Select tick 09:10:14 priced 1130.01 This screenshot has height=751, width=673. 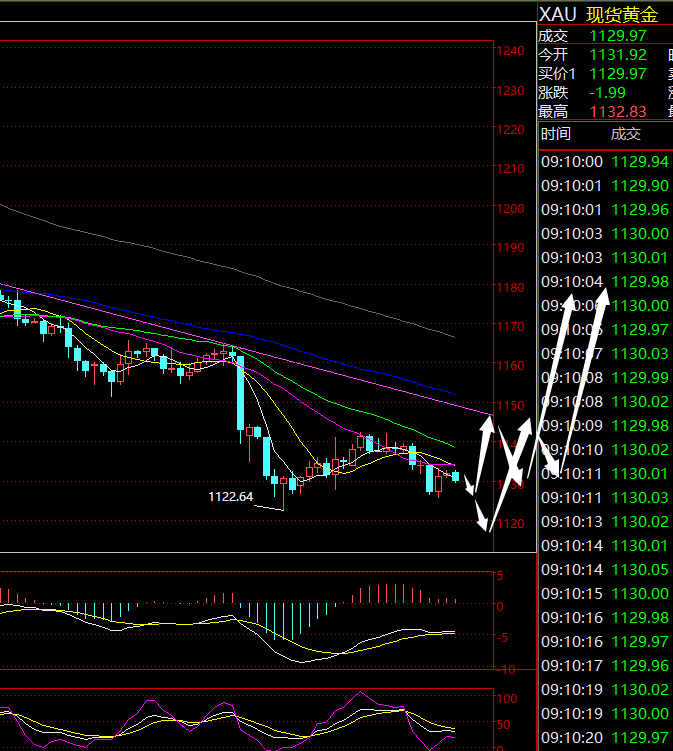tap(605, 546)
